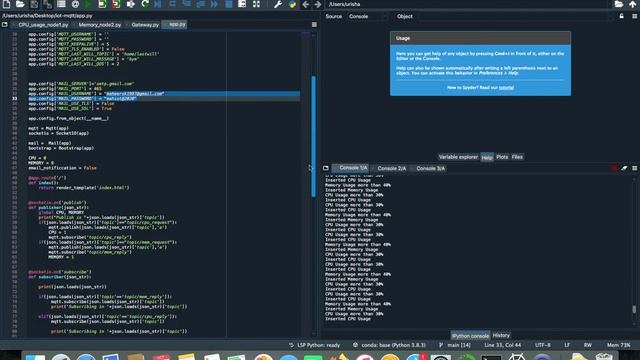The image size is (640, 360).
Task: Start debugging the file
Action: click(158, 4)
